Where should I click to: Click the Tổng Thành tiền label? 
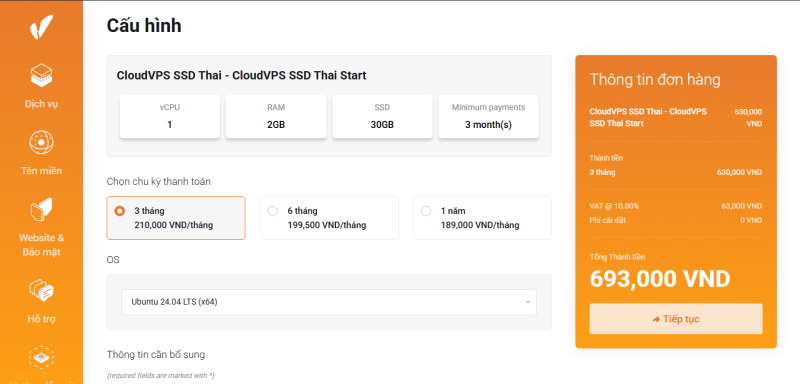pyautogui.click(x=617, y=257)
